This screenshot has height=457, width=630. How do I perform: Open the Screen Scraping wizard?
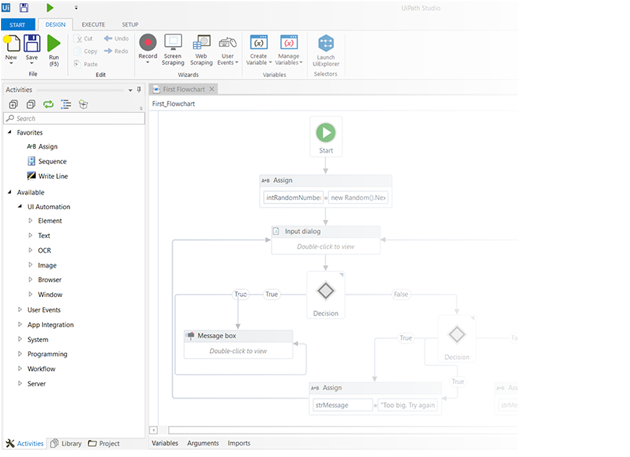coord(173,50)
